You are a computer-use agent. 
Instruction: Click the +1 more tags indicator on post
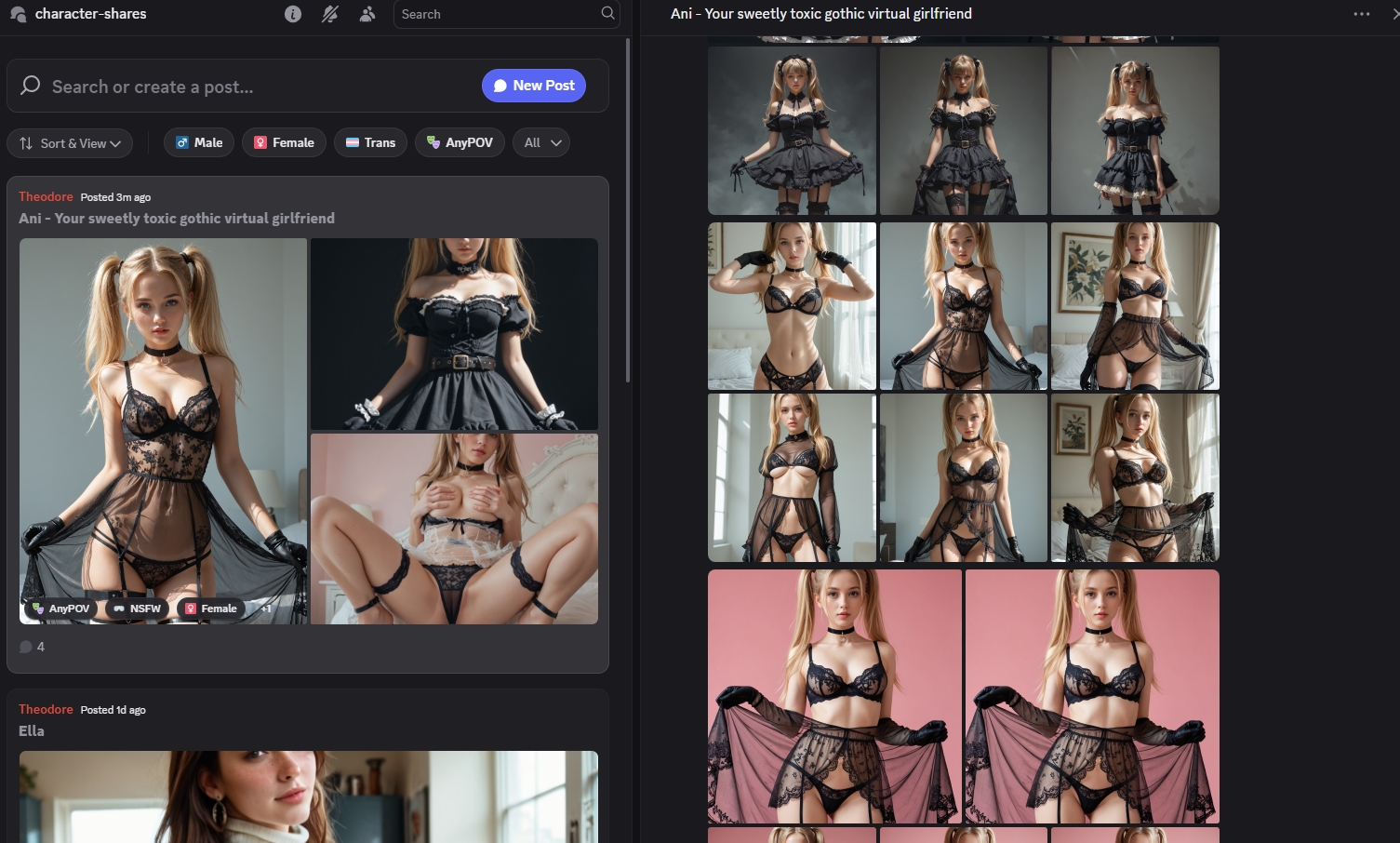pos(266,609)
